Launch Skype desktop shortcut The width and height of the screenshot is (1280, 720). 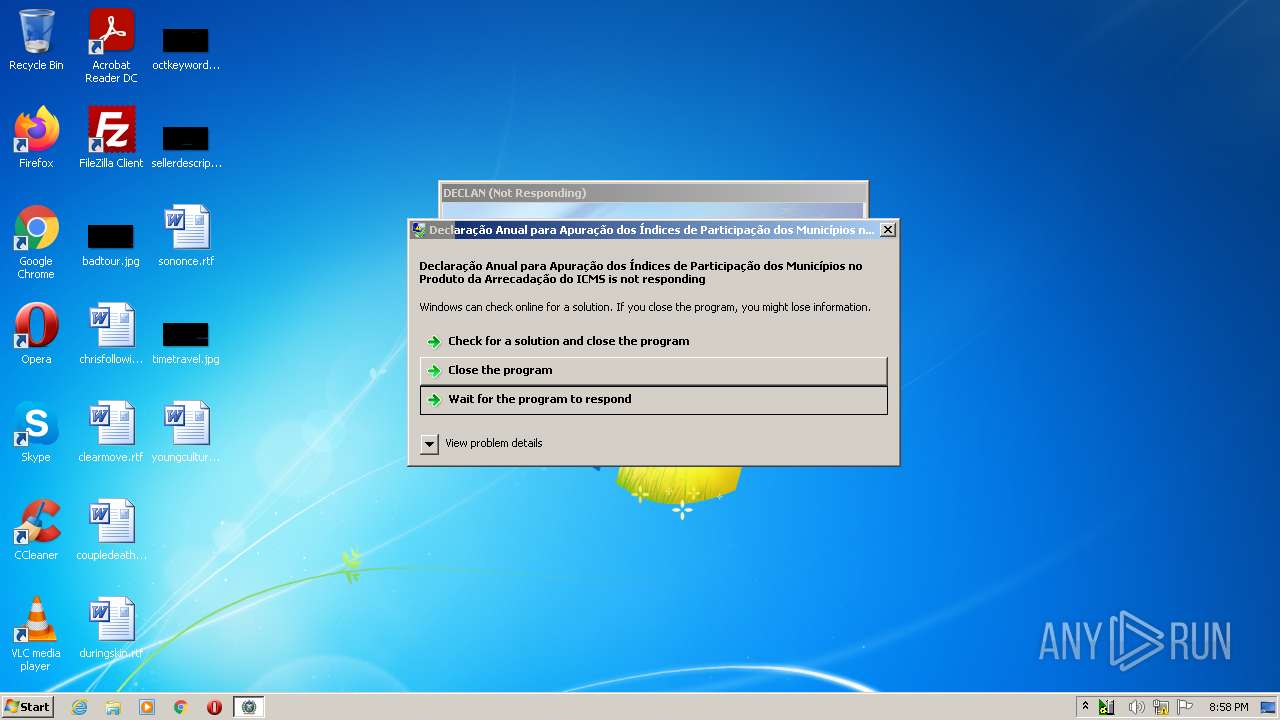click(36, 432)
